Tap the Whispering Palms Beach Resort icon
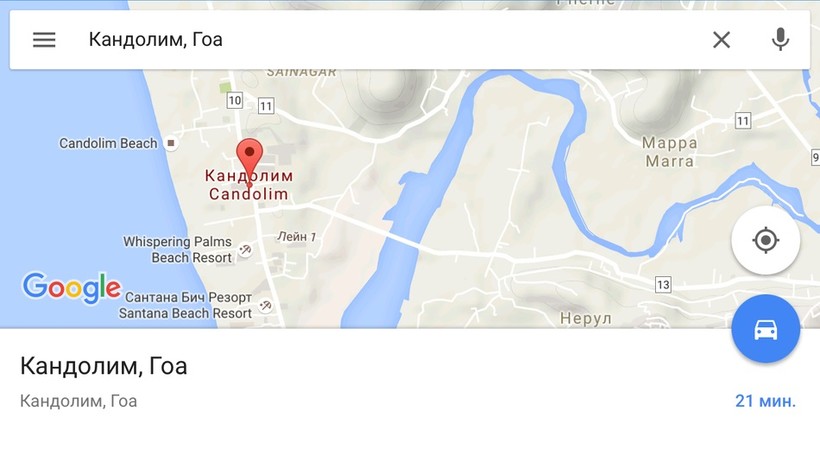The width and height of the screenshot is (820, 461). click(245, 250)
